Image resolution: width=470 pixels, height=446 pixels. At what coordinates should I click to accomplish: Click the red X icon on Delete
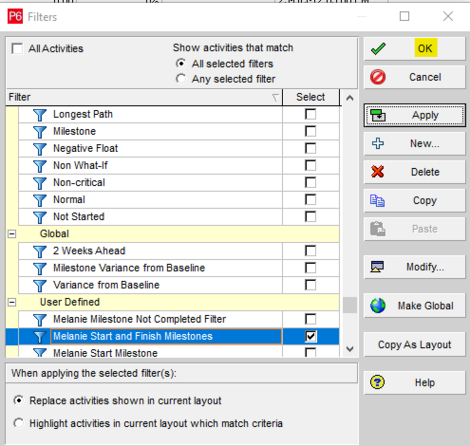[x=378, y=172]
